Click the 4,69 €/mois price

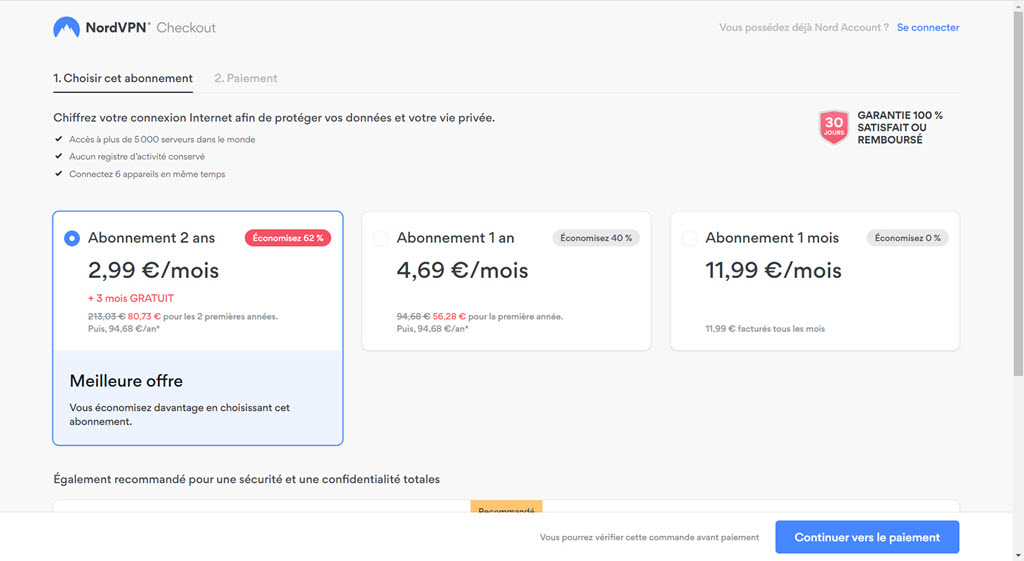pos(462,270)
